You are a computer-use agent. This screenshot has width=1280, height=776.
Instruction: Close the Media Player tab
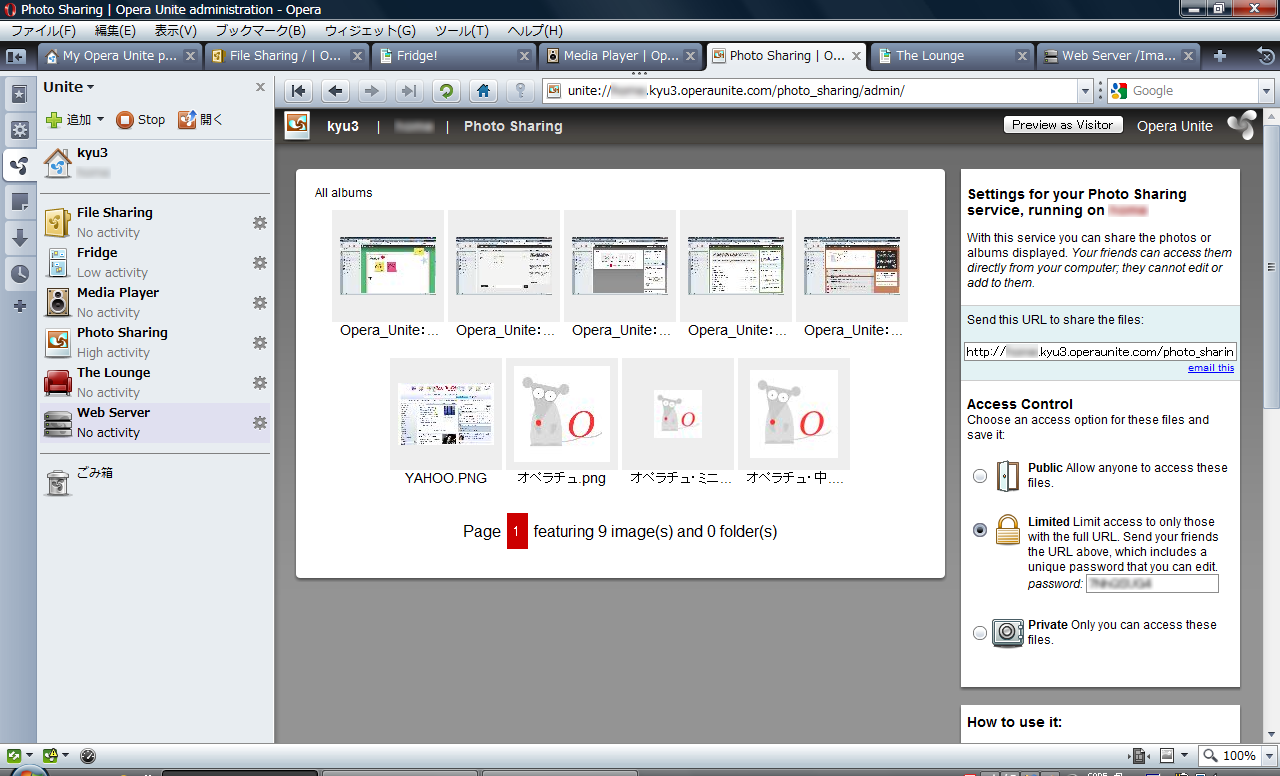(689, 56)
